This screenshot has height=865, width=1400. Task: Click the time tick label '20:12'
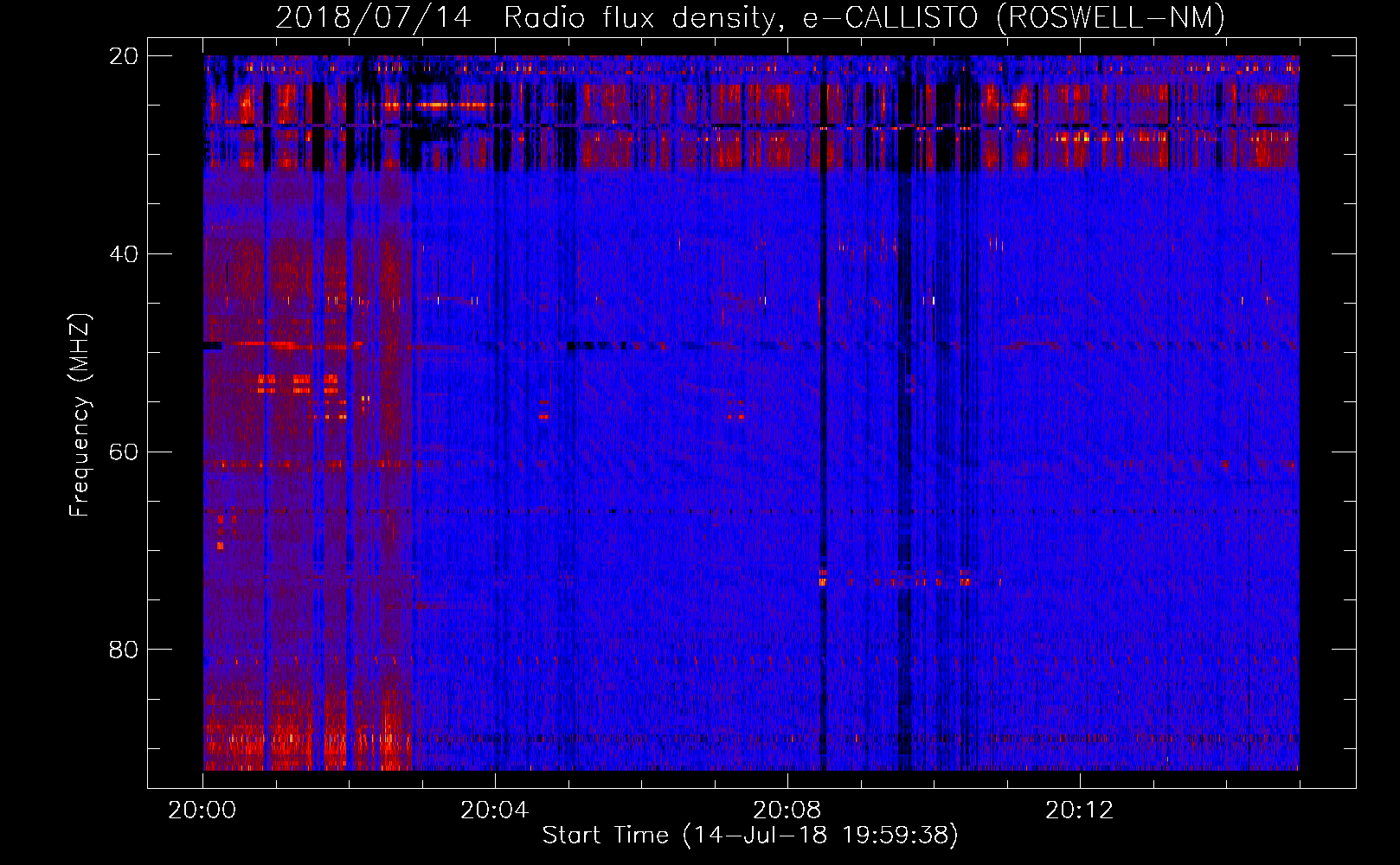1080,811
